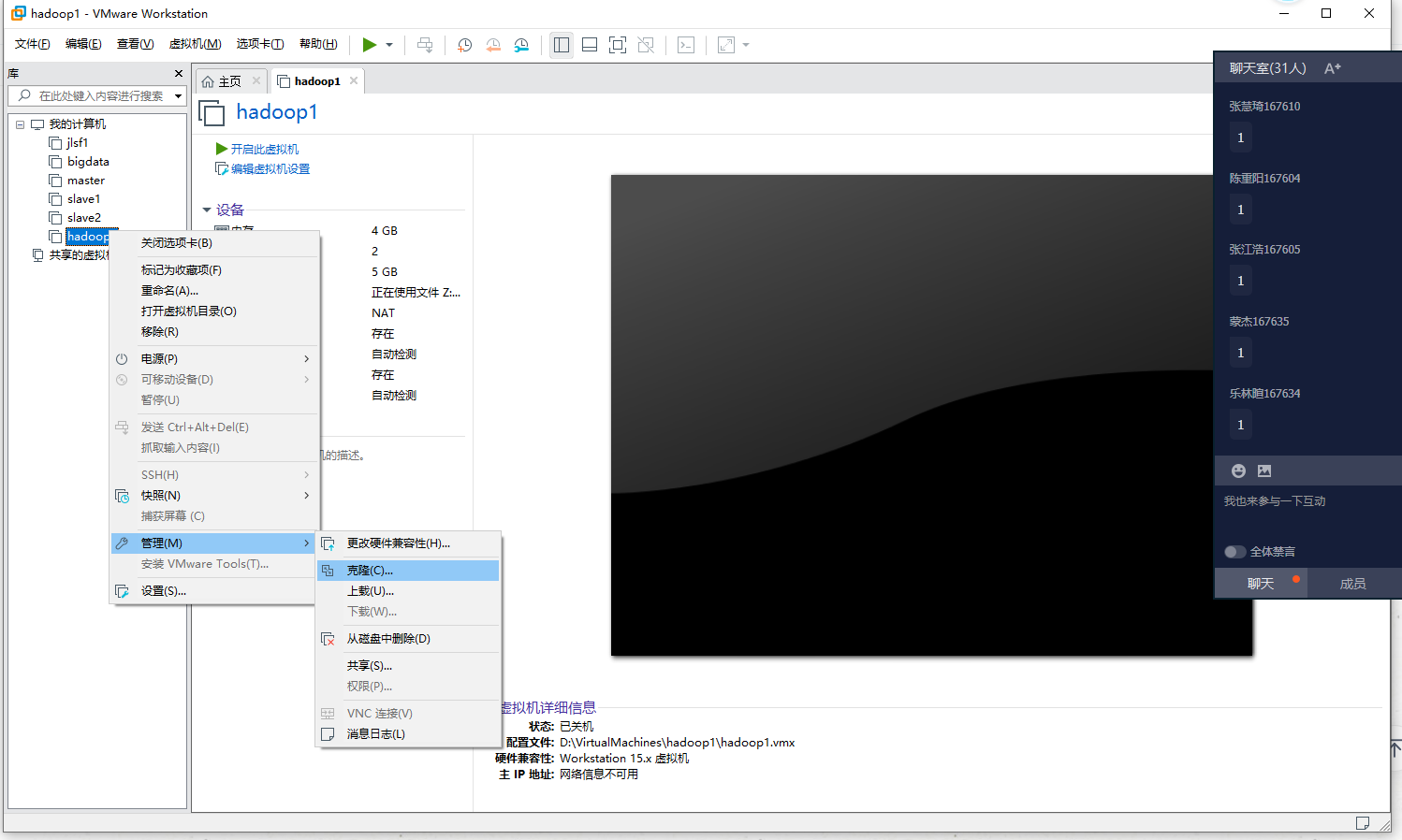Click image upload icon in chat panel

click(x=1264, y=471)
